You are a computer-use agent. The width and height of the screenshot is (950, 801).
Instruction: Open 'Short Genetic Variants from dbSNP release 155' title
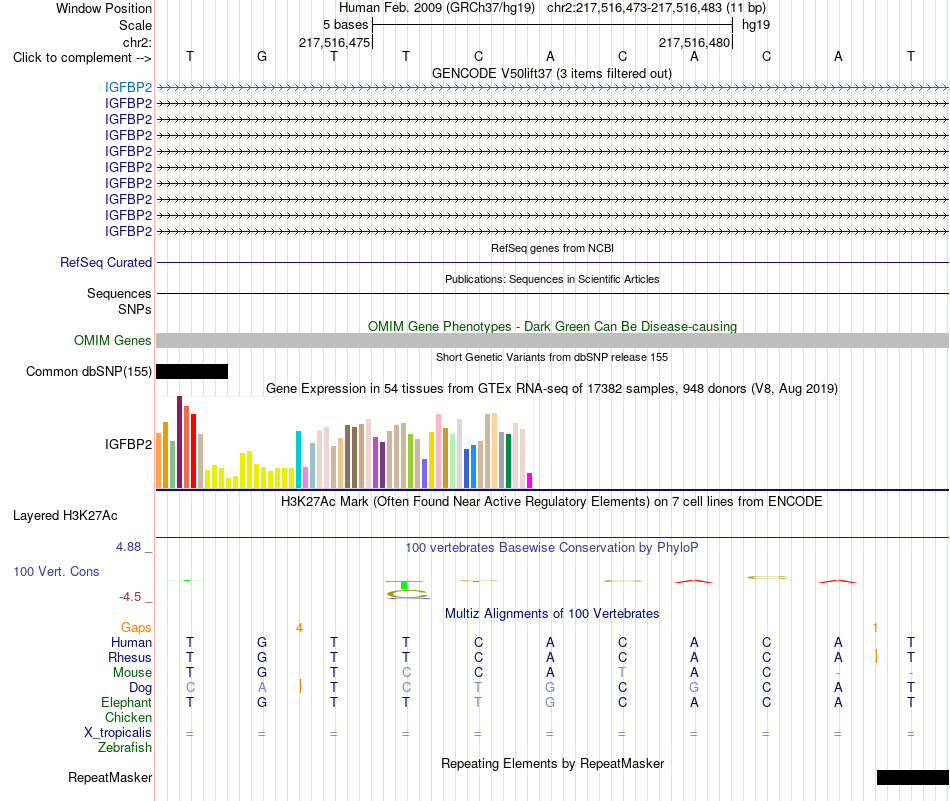pos(552,357)
